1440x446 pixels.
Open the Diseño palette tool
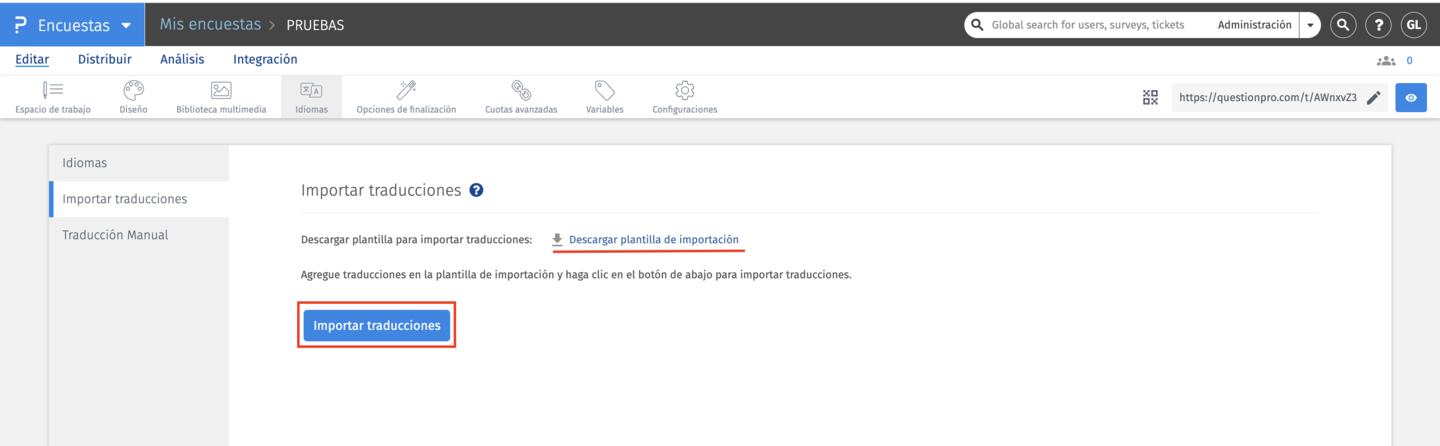point(133,97)
